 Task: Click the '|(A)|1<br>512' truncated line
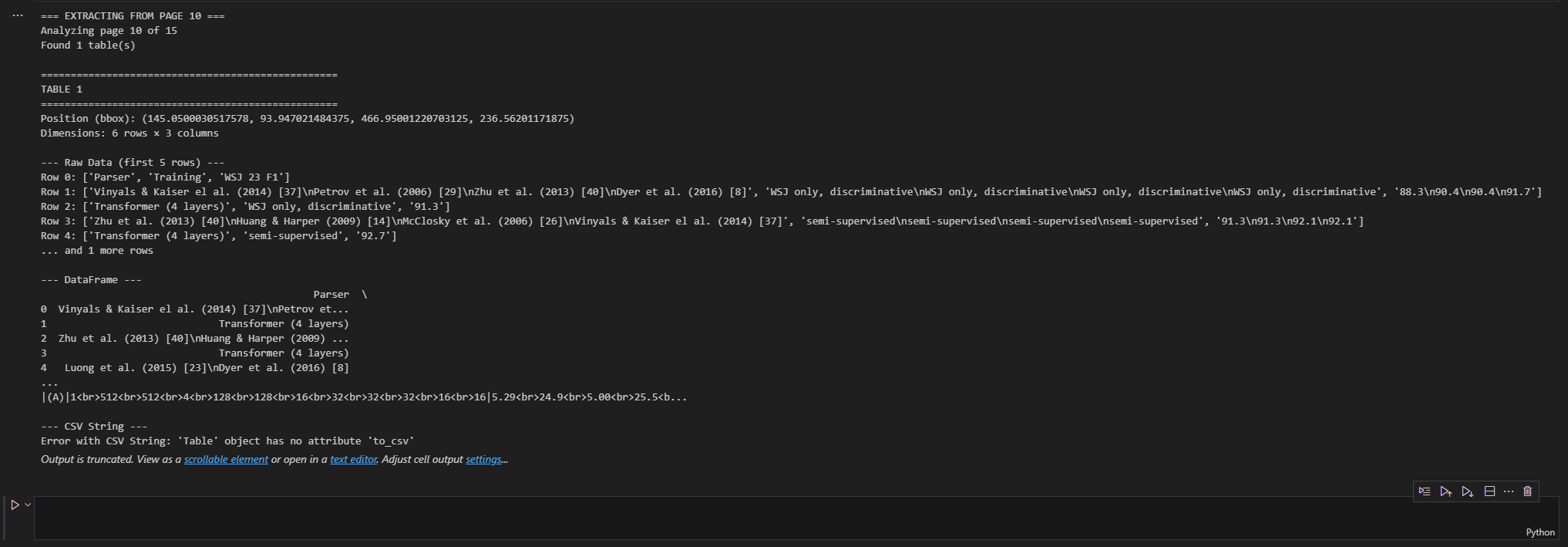[x=364, y=397]
